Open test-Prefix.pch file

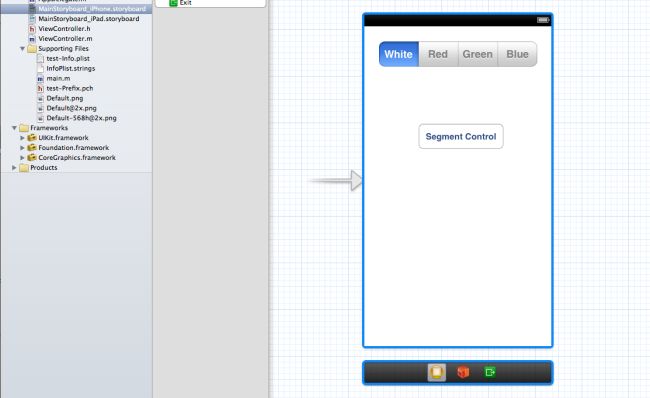[x=70, y=88]
